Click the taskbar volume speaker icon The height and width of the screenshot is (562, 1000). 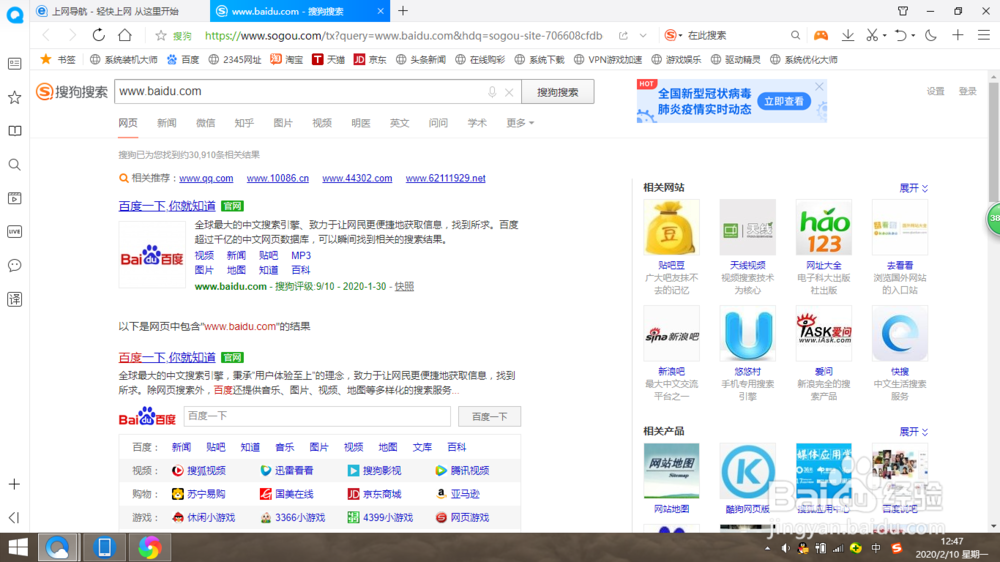coord(785,548)
